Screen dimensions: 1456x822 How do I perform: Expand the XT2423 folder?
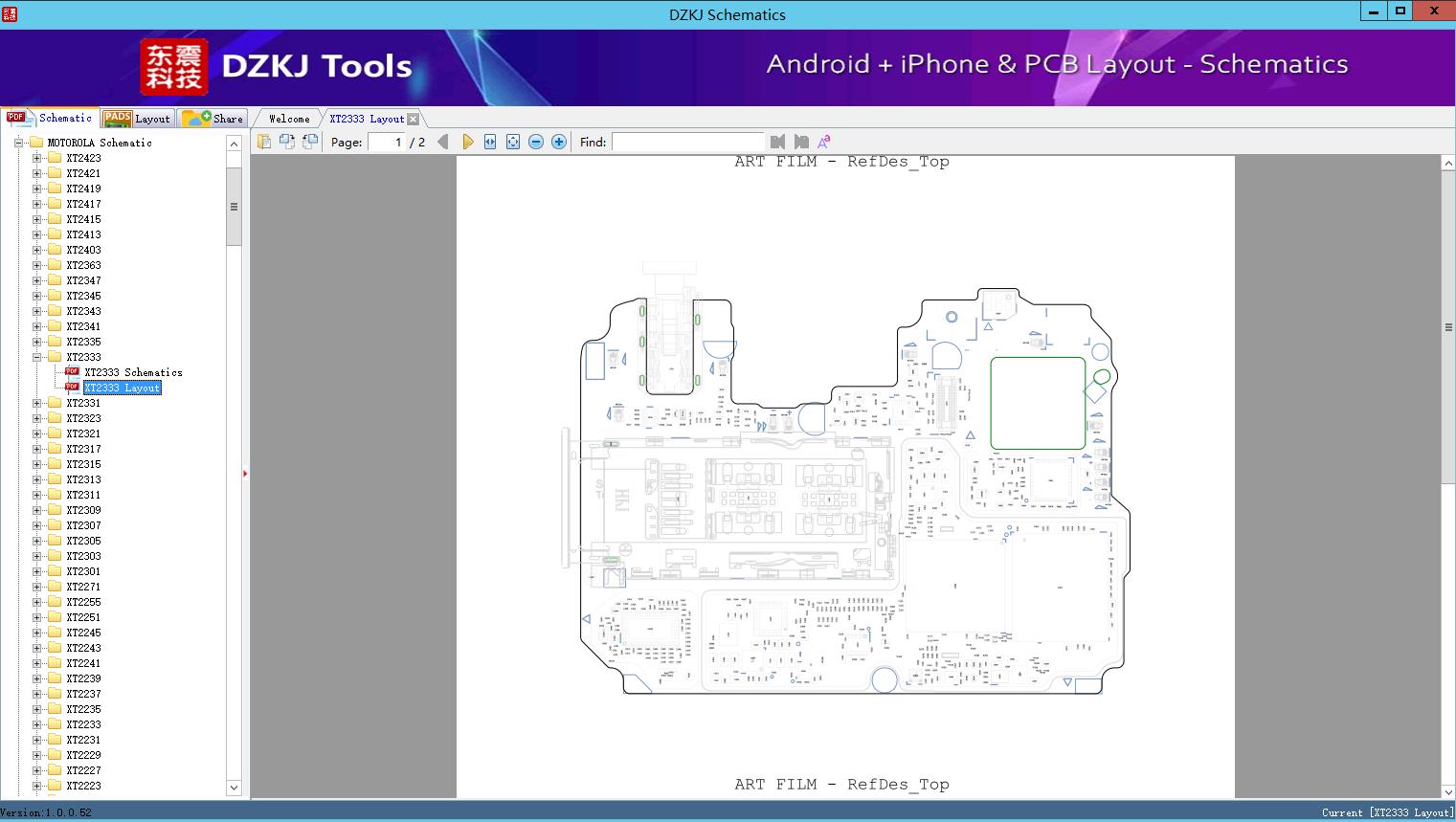click(x=36, y=158)
